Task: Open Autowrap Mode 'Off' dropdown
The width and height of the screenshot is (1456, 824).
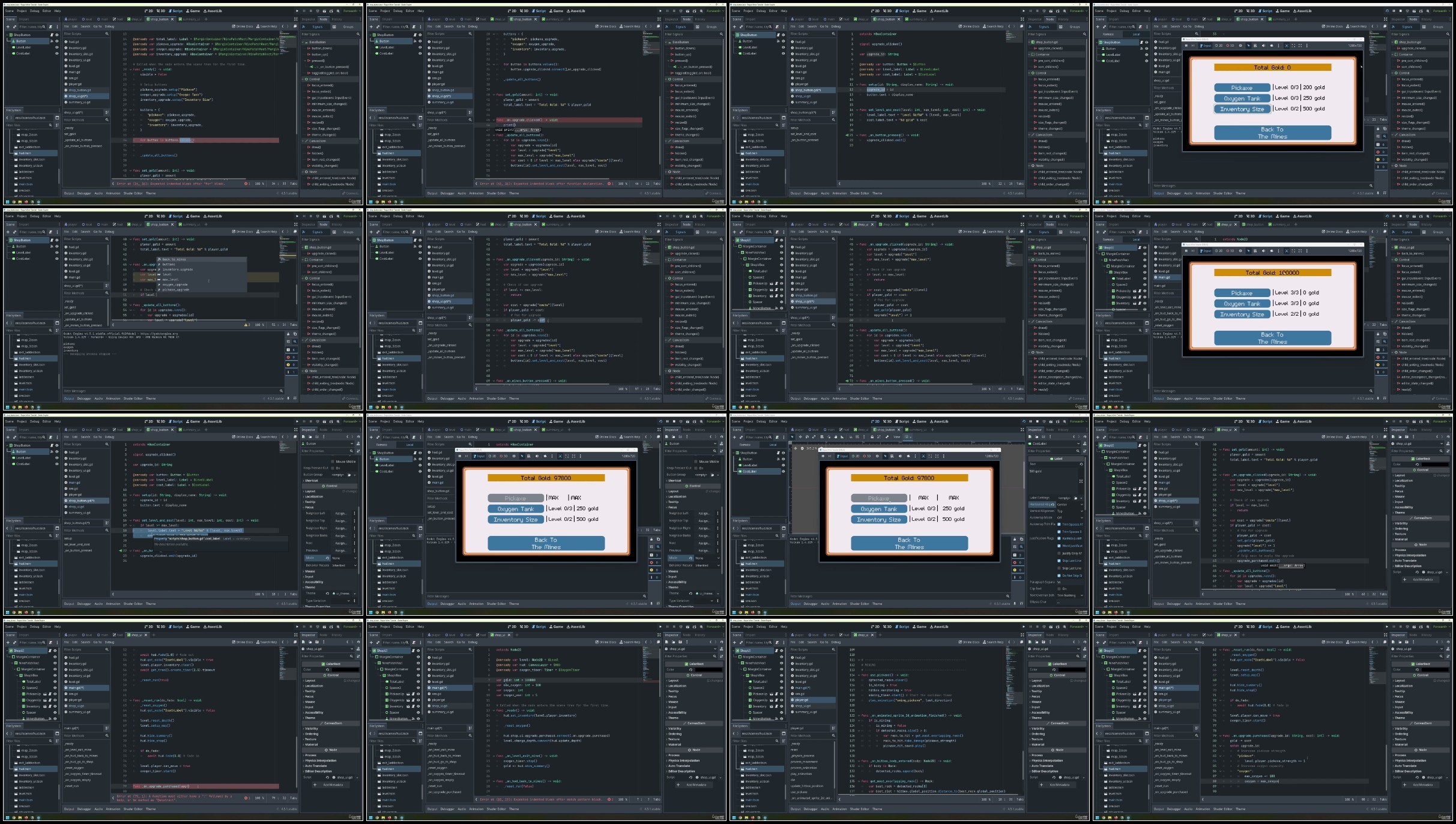Action: (x=1070, y=517)
